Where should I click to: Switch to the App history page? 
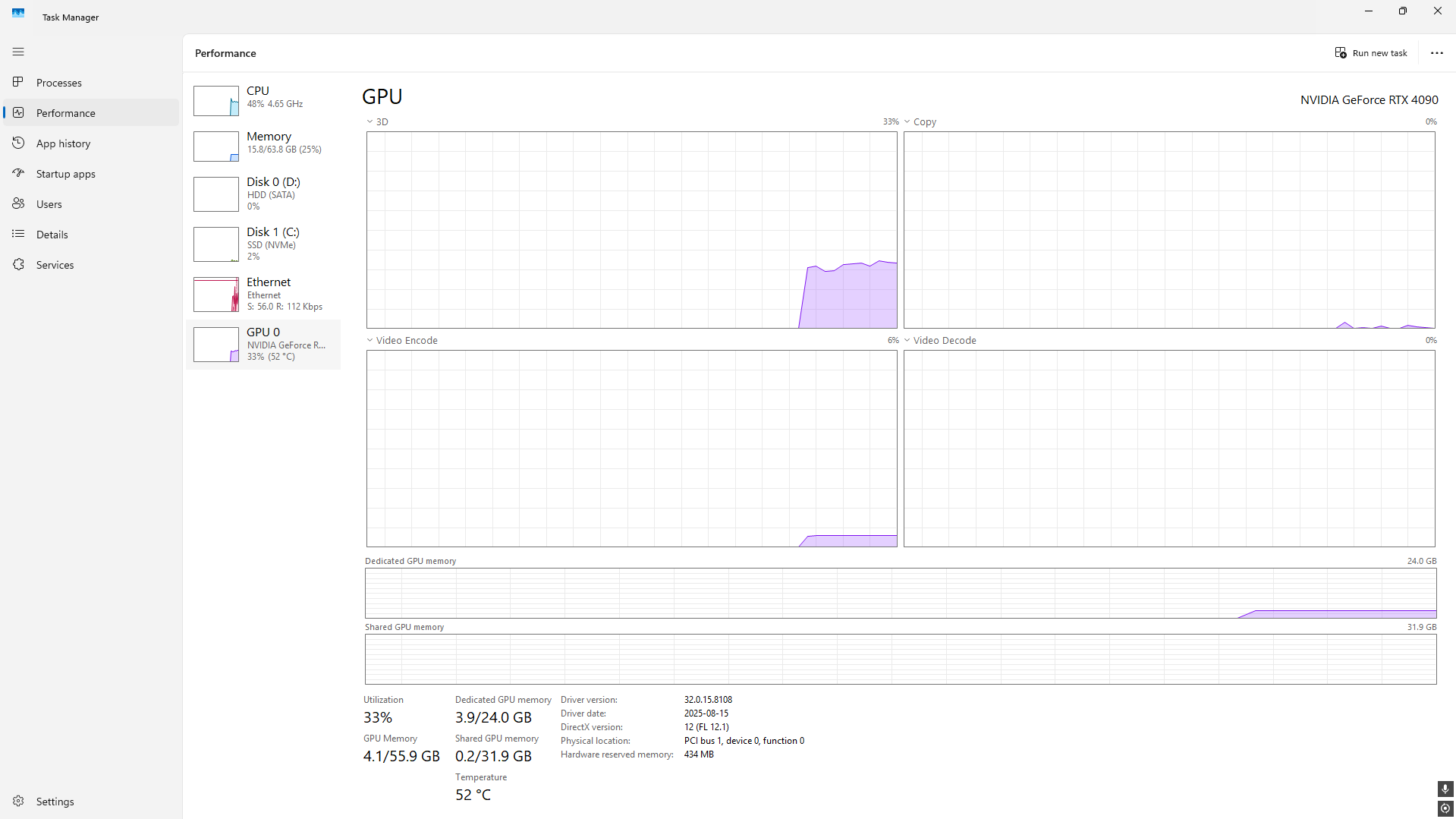pyautogui.click(x=91, y=143)
